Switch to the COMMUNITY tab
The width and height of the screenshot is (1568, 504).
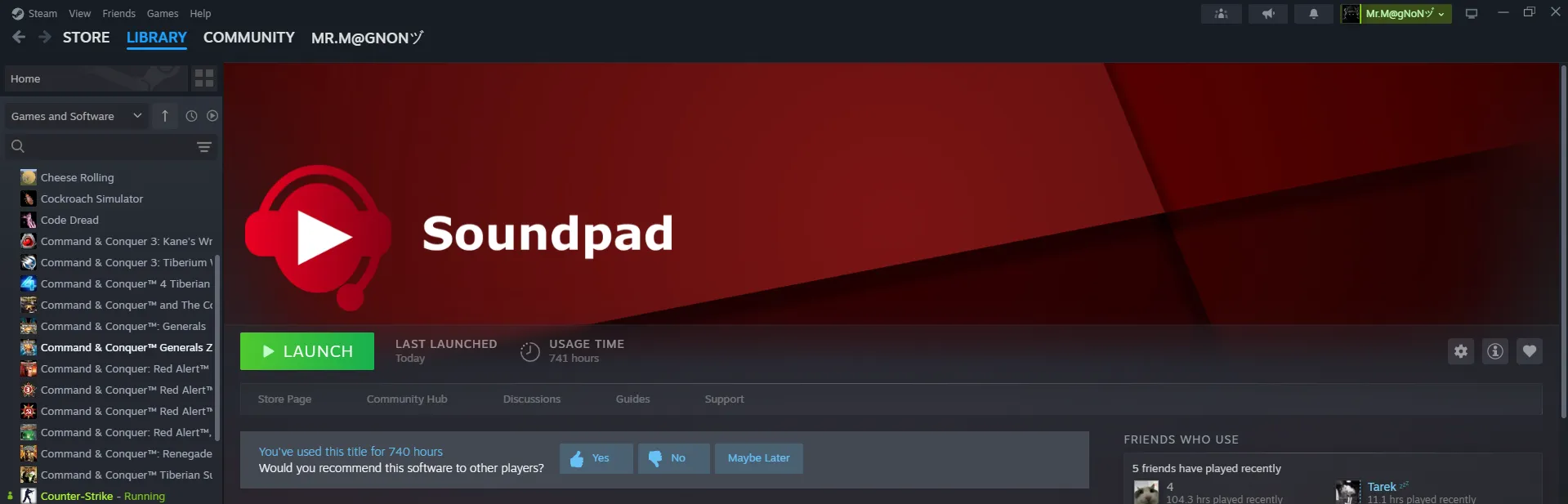click(249, 38)
